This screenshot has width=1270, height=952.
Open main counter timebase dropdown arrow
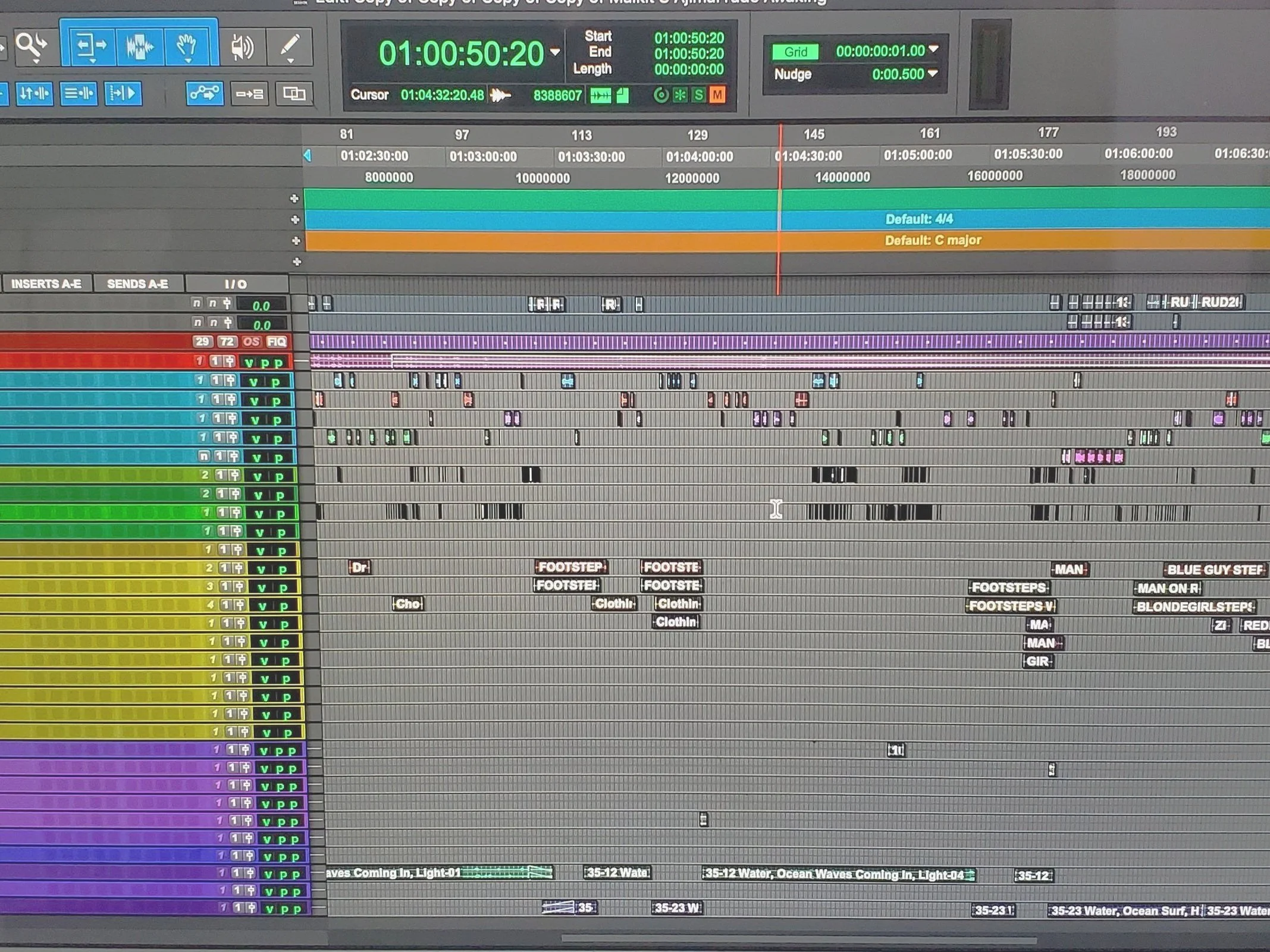pos(555,52)
